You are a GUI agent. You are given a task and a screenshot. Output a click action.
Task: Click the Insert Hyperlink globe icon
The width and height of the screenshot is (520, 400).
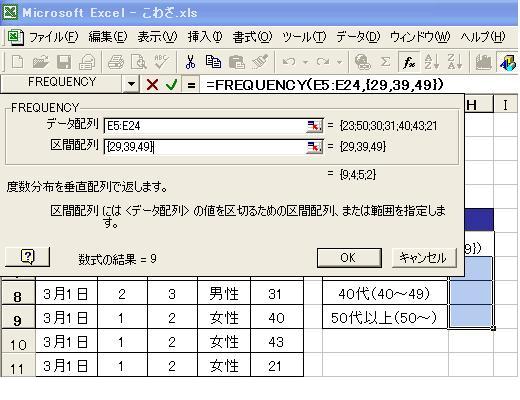362,62
